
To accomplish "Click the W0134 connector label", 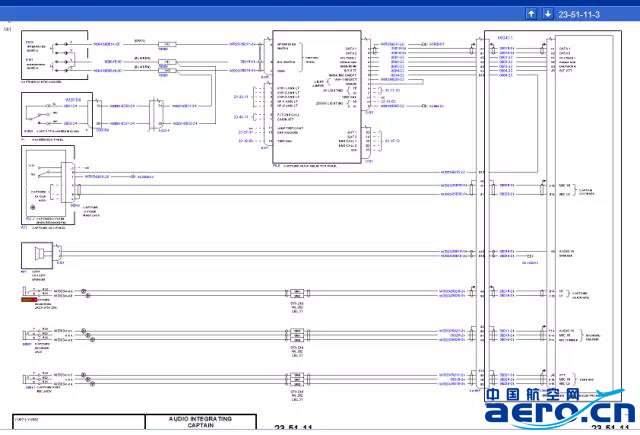I will (71, 99).
